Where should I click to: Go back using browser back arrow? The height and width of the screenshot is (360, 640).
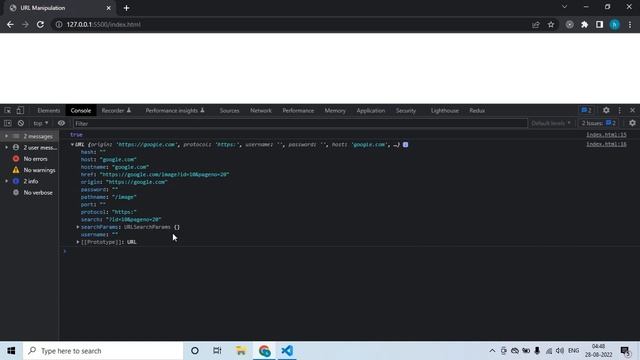coord(10,24)
